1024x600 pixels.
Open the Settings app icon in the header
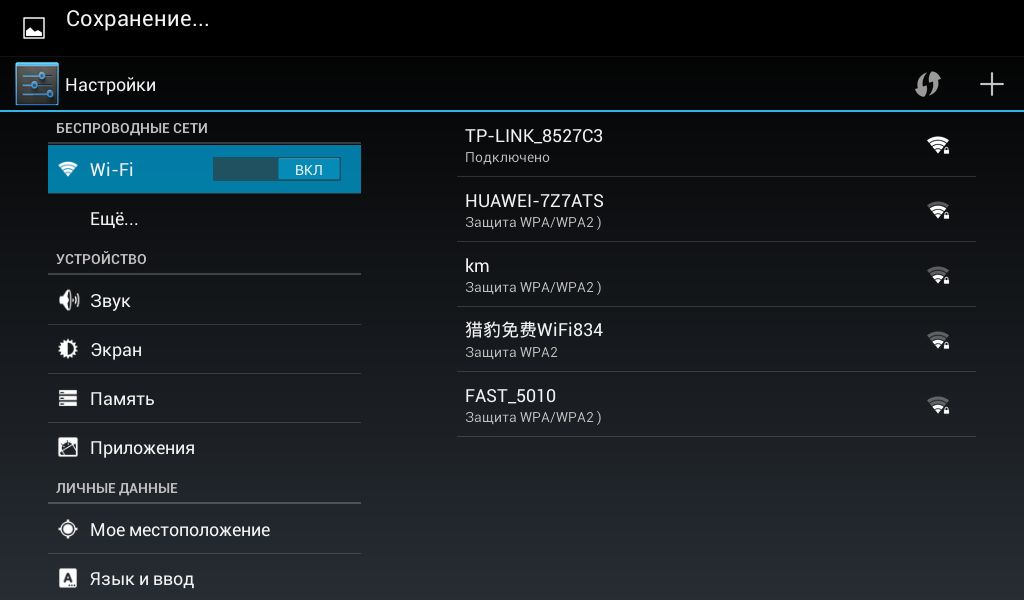37,84
